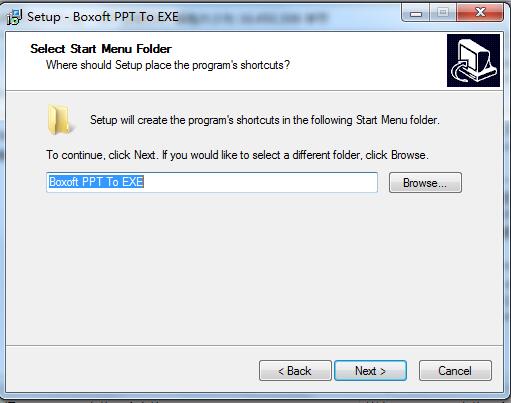This screenshot has height=403, width=511.
Task: Click the 'Setup will create the program's shortcuts' text
Action: [x=265, y=120]
